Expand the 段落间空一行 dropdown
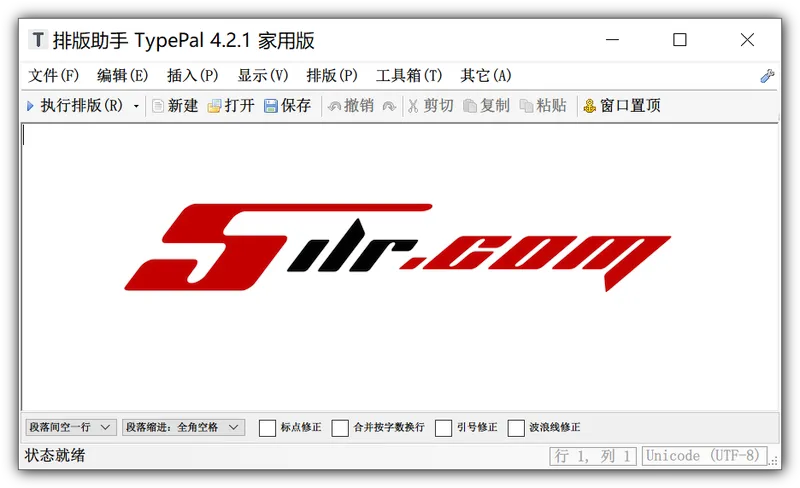This screenshot has height=488, width=800. (71, 427)
